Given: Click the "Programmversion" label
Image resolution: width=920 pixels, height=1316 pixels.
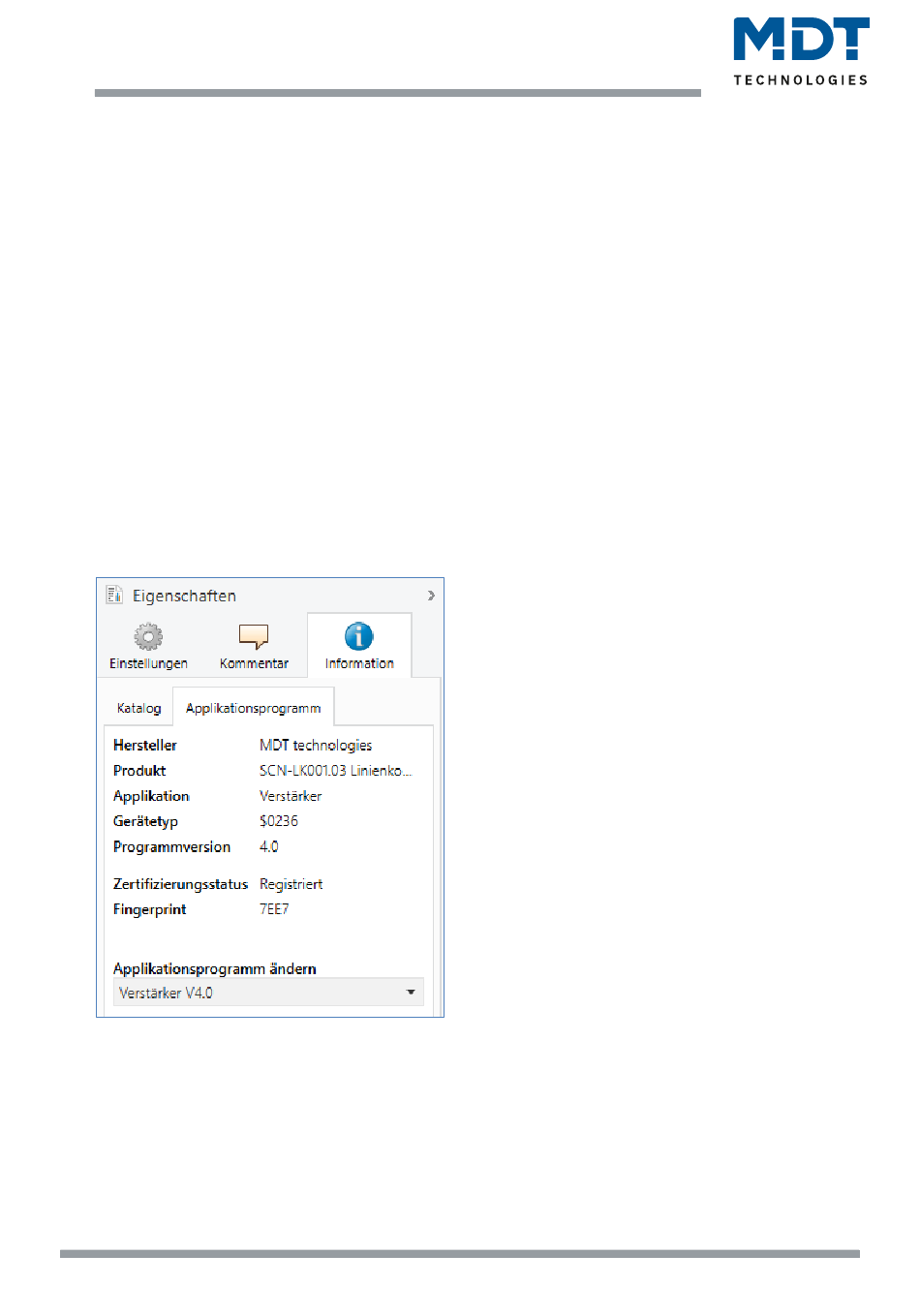Looking at the screenshot, I should click(171, 846).
